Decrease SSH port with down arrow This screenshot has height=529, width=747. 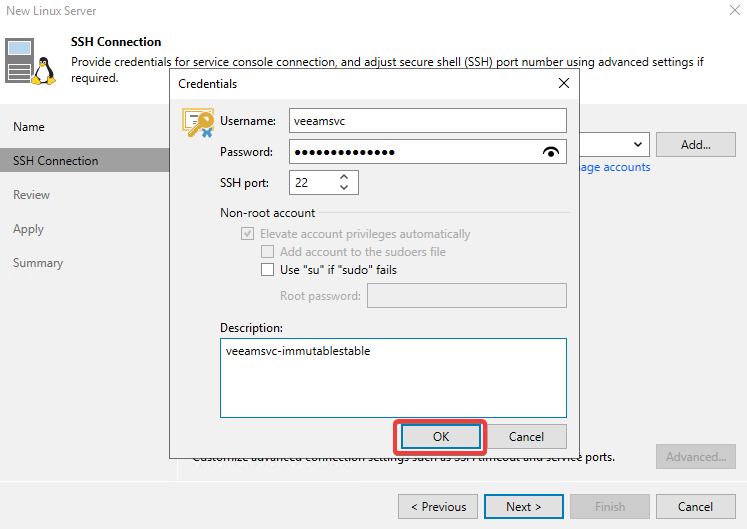pos(344,188)
